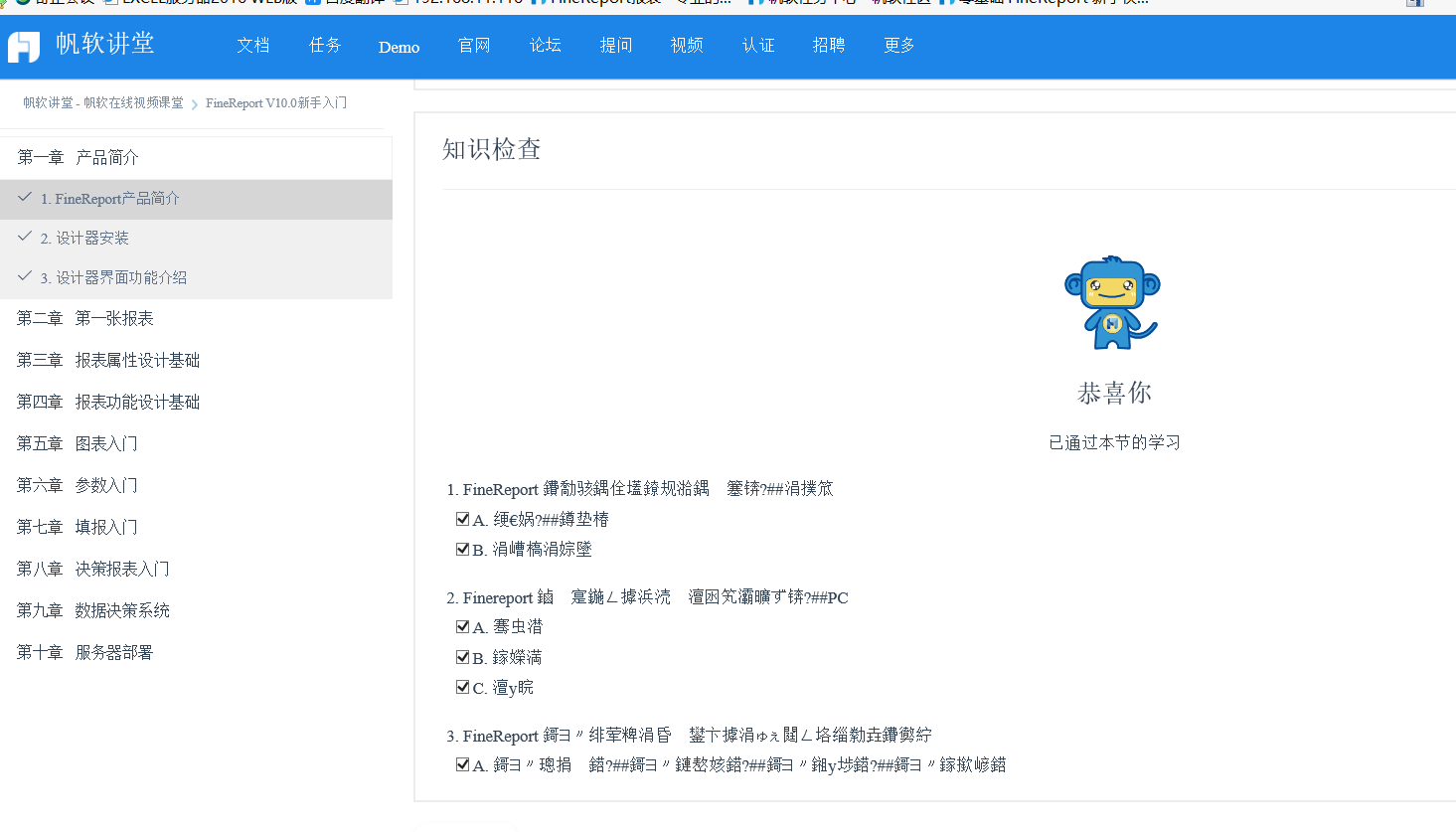Viewport: 1456px width, 832px height.
Task: Visit the 论坛 navigation link
Action: [x=546, y=45]
